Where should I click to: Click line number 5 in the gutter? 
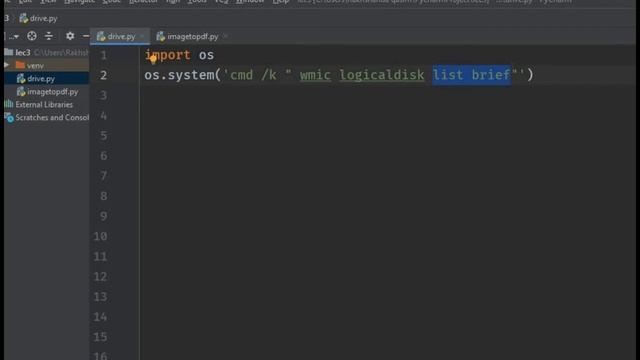coord(104,136)
